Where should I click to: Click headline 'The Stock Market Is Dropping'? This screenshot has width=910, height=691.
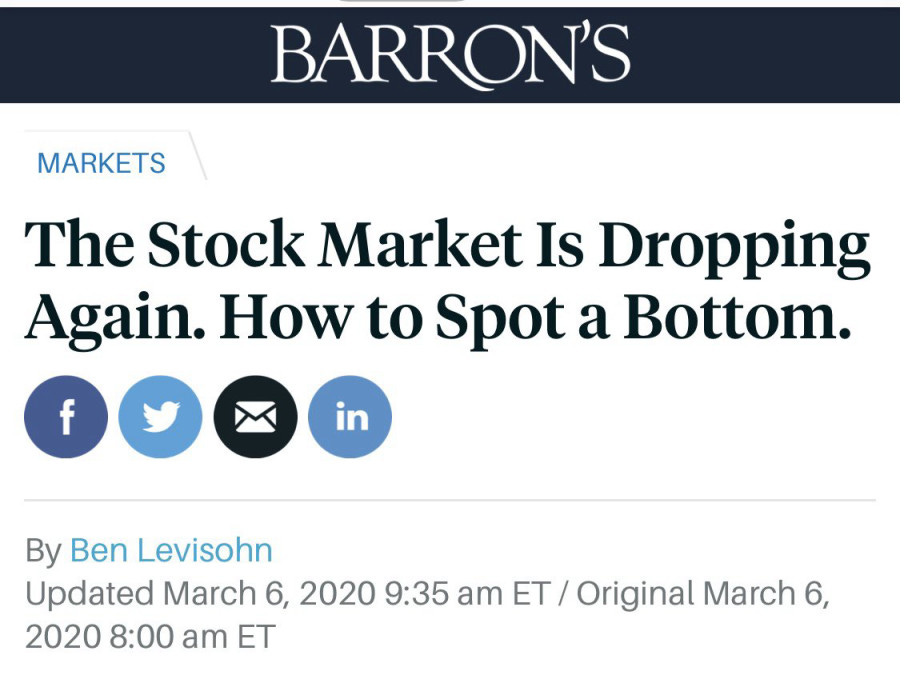point(447,245)
